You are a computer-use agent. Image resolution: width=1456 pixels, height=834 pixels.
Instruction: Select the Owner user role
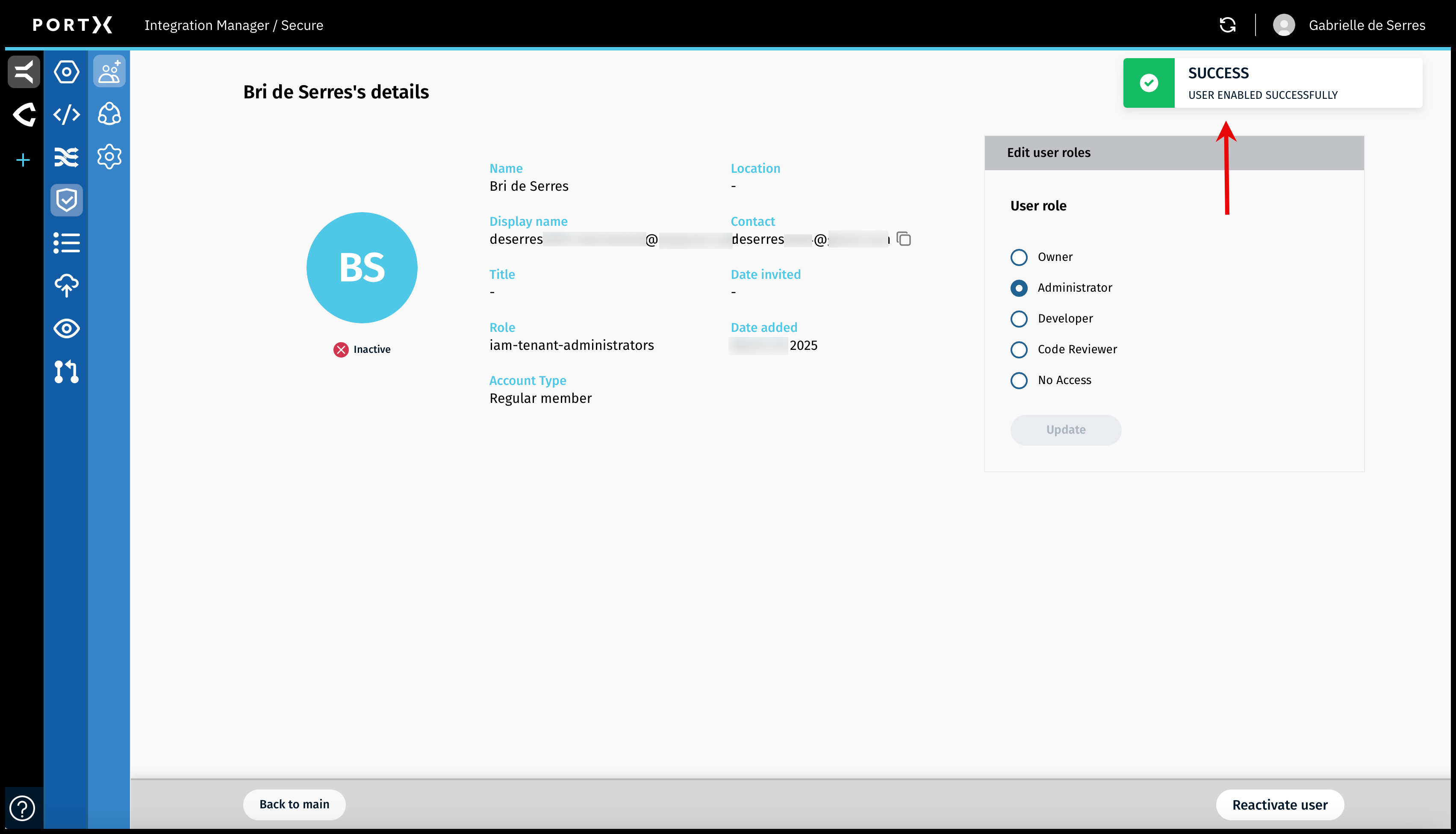click(1019, 257)
